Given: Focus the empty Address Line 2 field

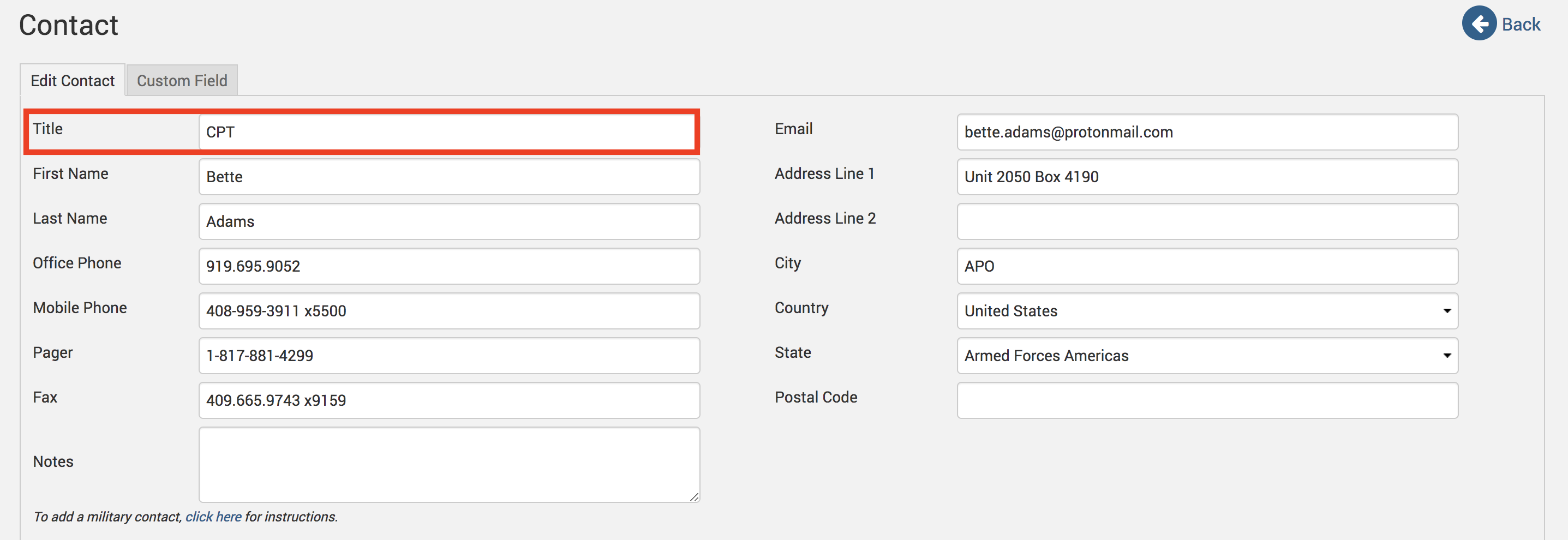Looking at the screenshot, I should pyautogui.click(x=1207, y=221).
